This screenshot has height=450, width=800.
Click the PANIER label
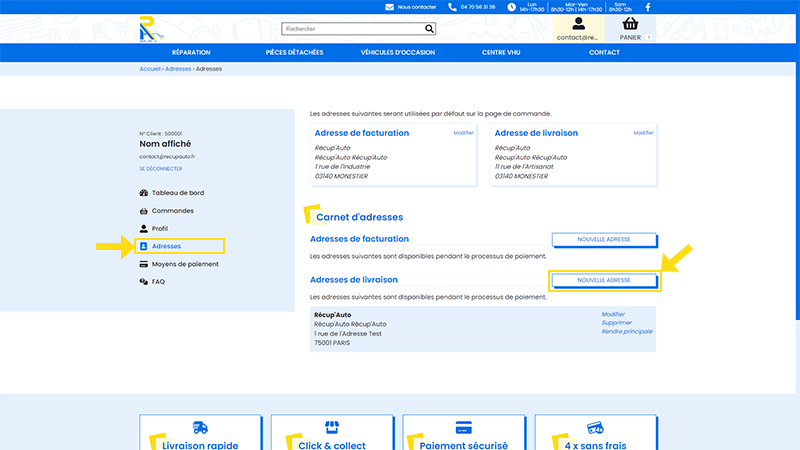tap(630, 37)
